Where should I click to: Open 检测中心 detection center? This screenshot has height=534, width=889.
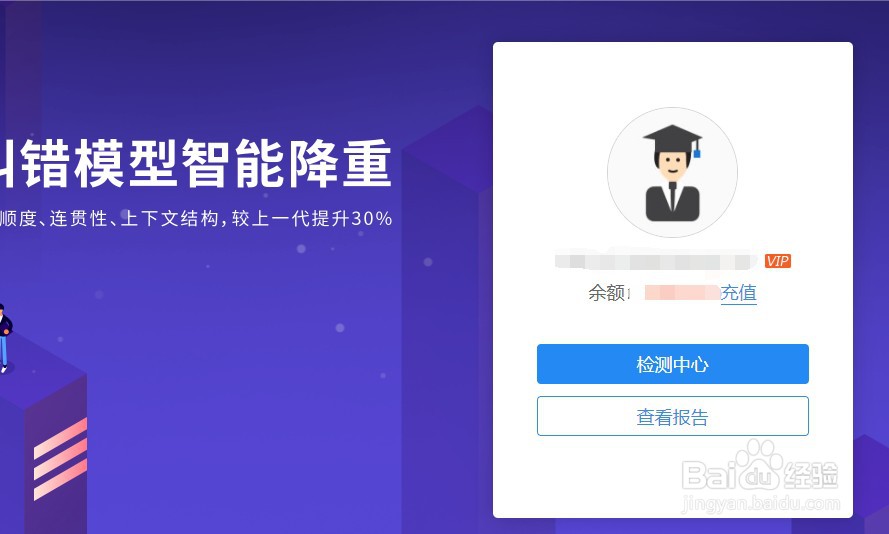pos(672,364)
